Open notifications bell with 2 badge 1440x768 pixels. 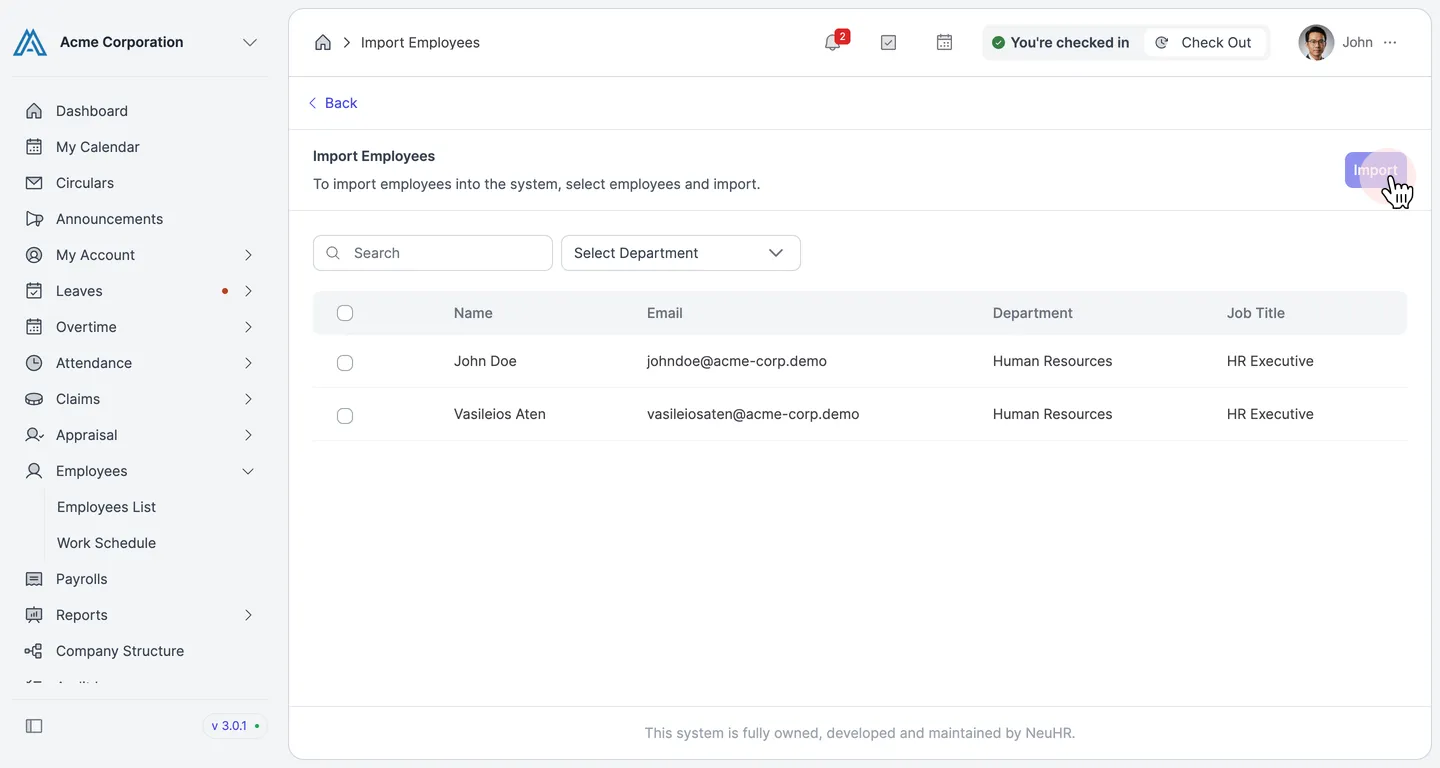(835, 41)
